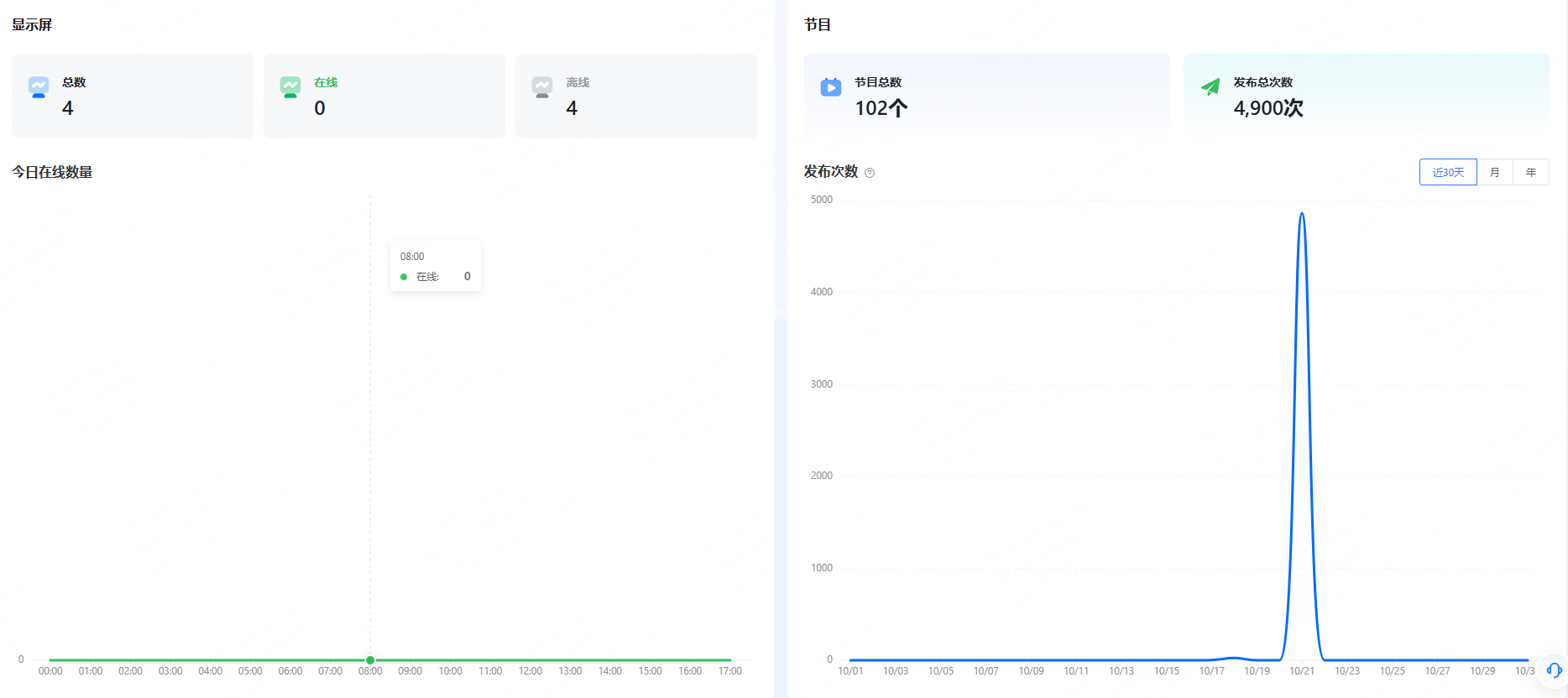This screenshot has width=1568, height=698.
Task: Open the 总数 total displays card
Action: pos(132,96)
